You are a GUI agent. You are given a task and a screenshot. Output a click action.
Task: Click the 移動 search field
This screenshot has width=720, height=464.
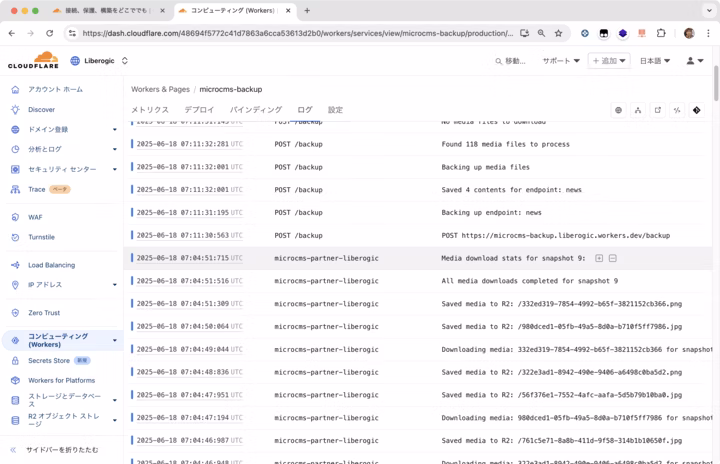(x=511, y=61)
